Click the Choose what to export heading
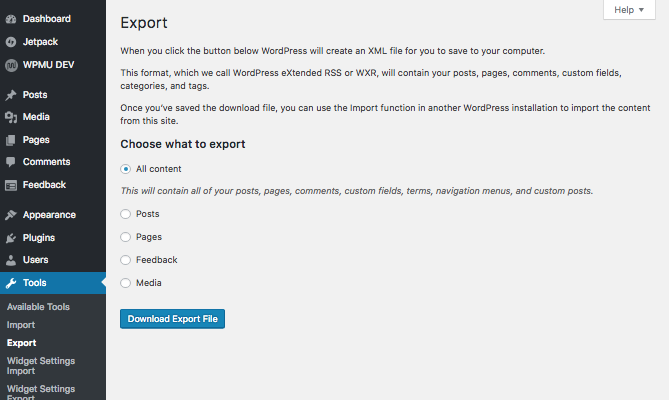 [x=183, y=144]
